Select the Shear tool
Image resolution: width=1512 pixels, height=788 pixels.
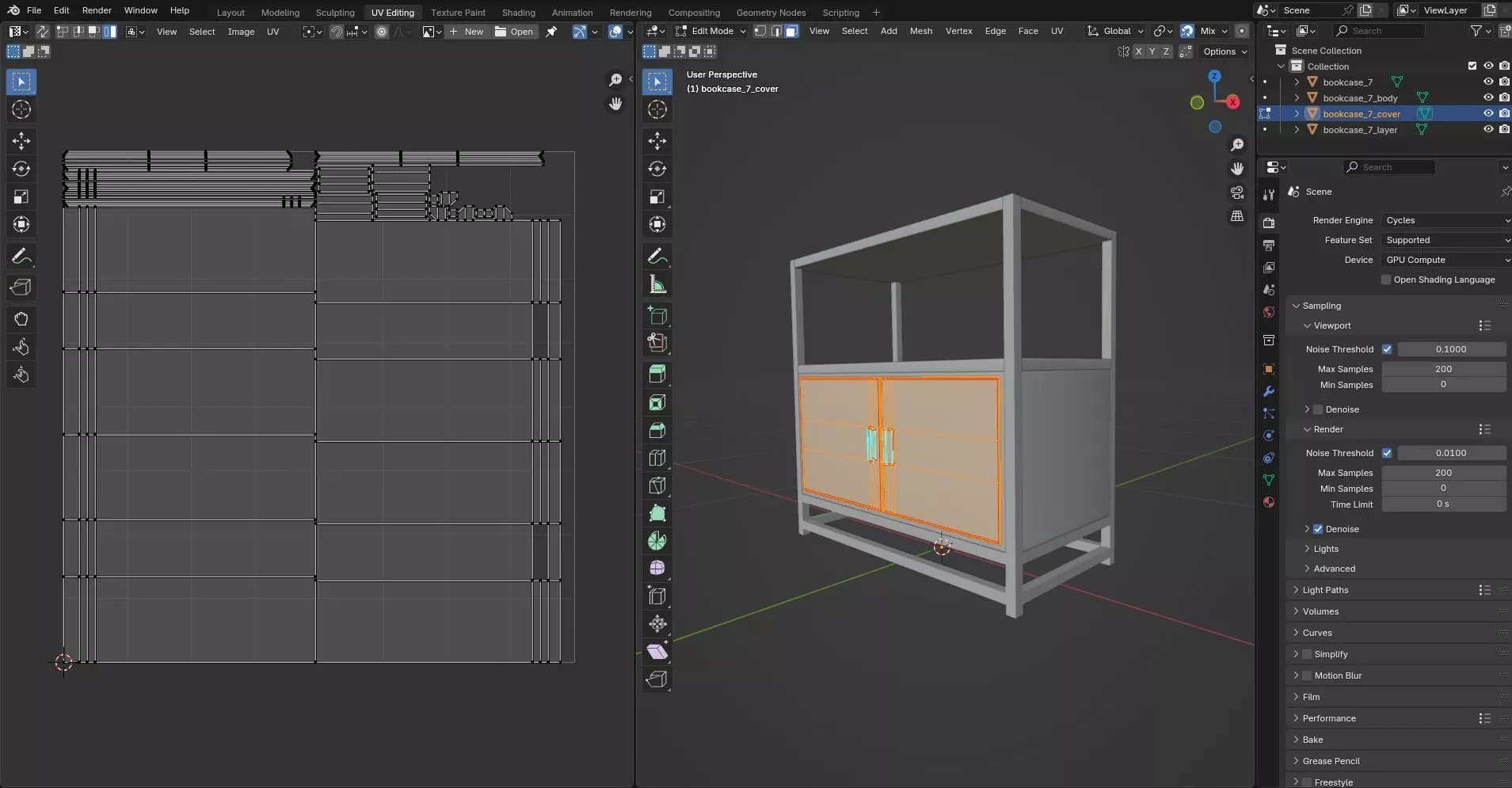pyautogui.click(x=657, y=651)
